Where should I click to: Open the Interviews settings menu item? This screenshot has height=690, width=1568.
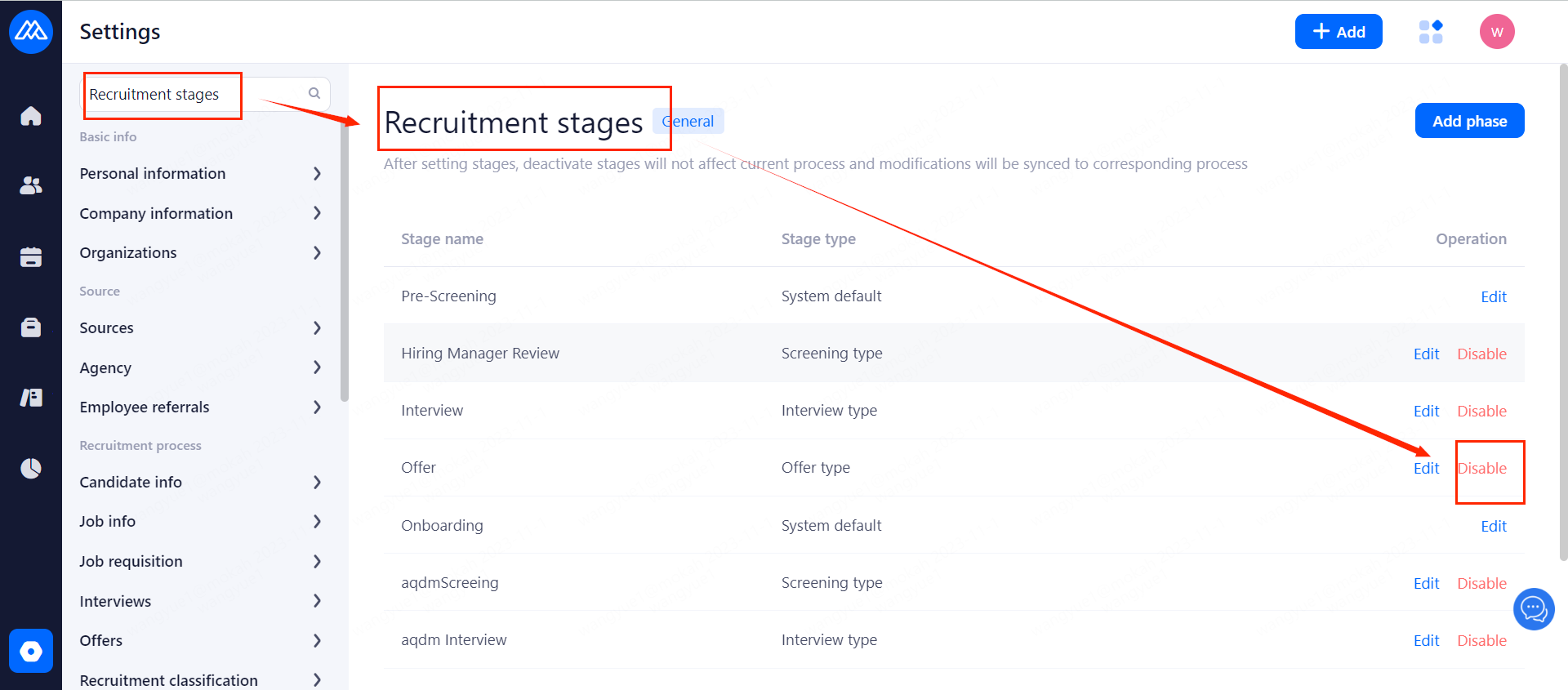click(200, 601)
